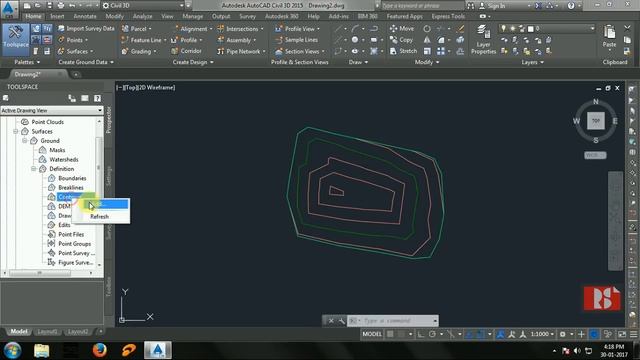Select Watersheds tree item
The width and height of the screenshot is (640, 360).
pos(64,160)
